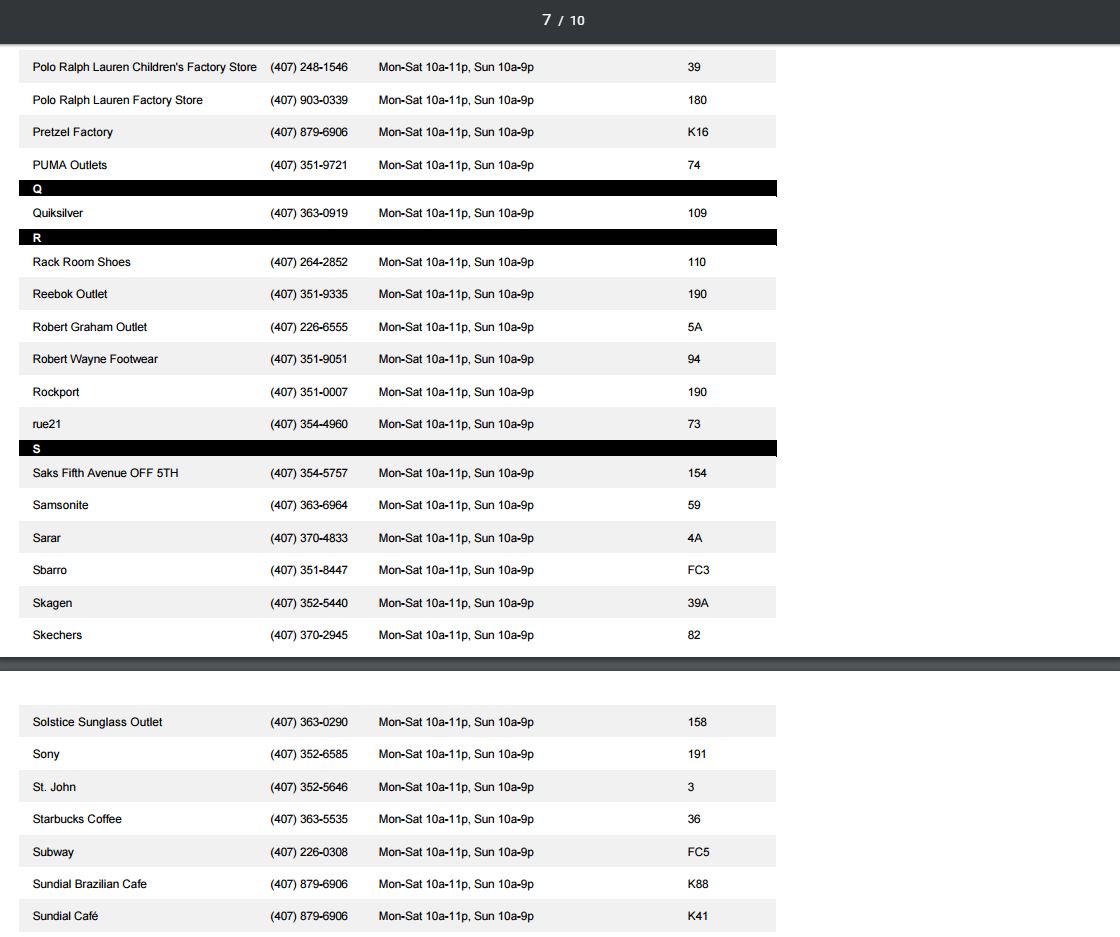Click the PUMA Outlets store name

point(70,165)
